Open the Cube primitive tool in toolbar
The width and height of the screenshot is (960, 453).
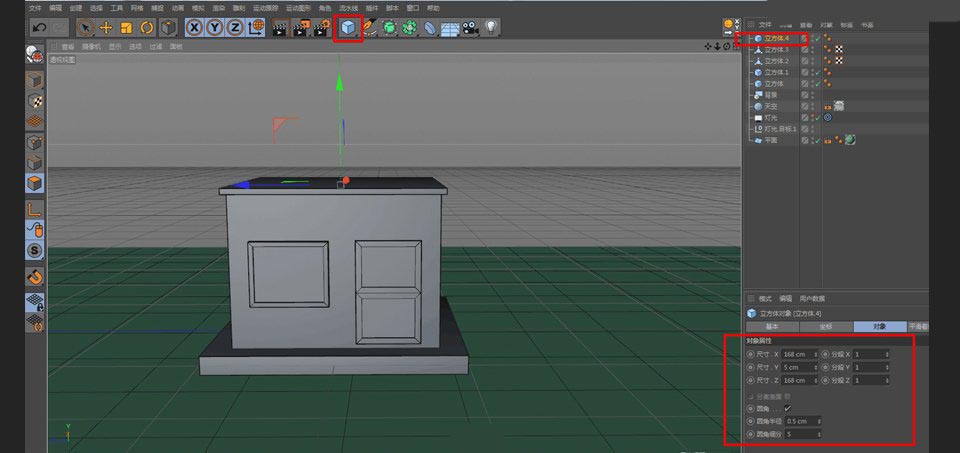(x=348, y=28)
